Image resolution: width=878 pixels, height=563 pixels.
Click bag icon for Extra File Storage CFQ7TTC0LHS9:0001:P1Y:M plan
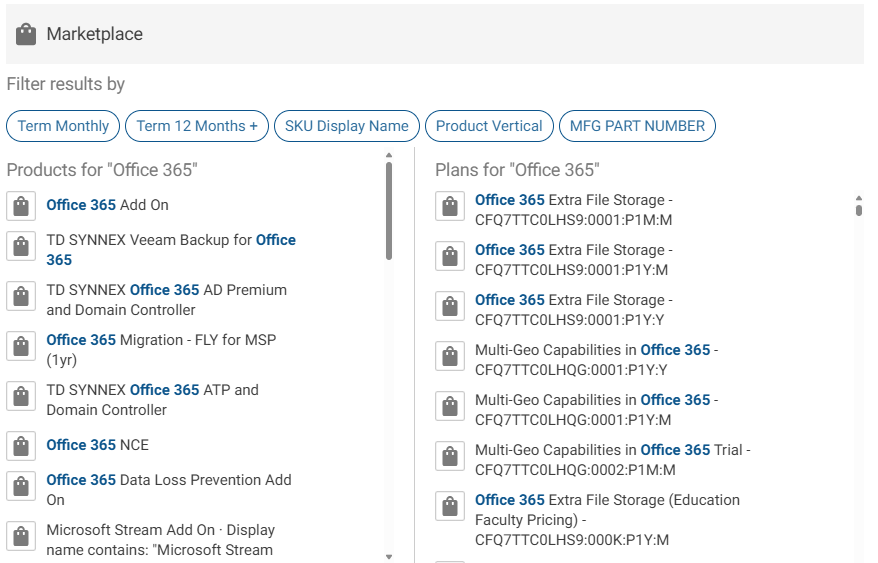(x=450, y=256)
